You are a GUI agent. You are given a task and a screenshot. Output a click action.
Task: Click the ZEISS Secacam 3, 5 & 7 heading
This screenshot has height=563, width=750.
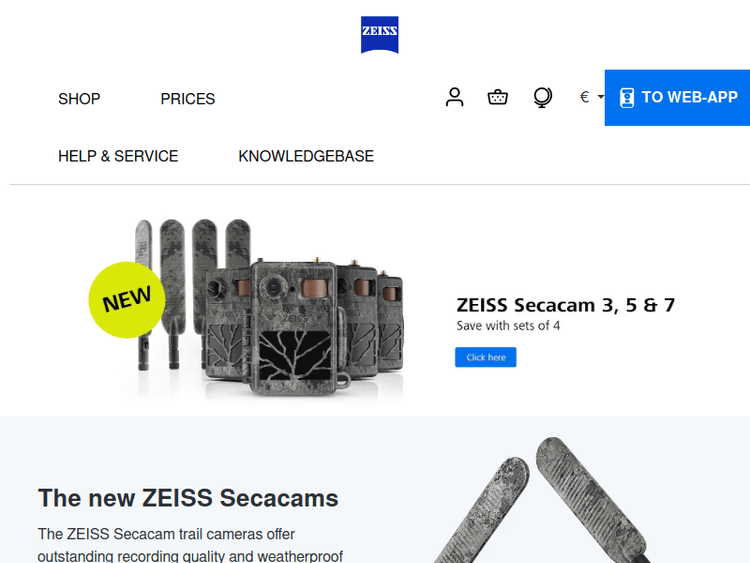click(x=565, y=305)
